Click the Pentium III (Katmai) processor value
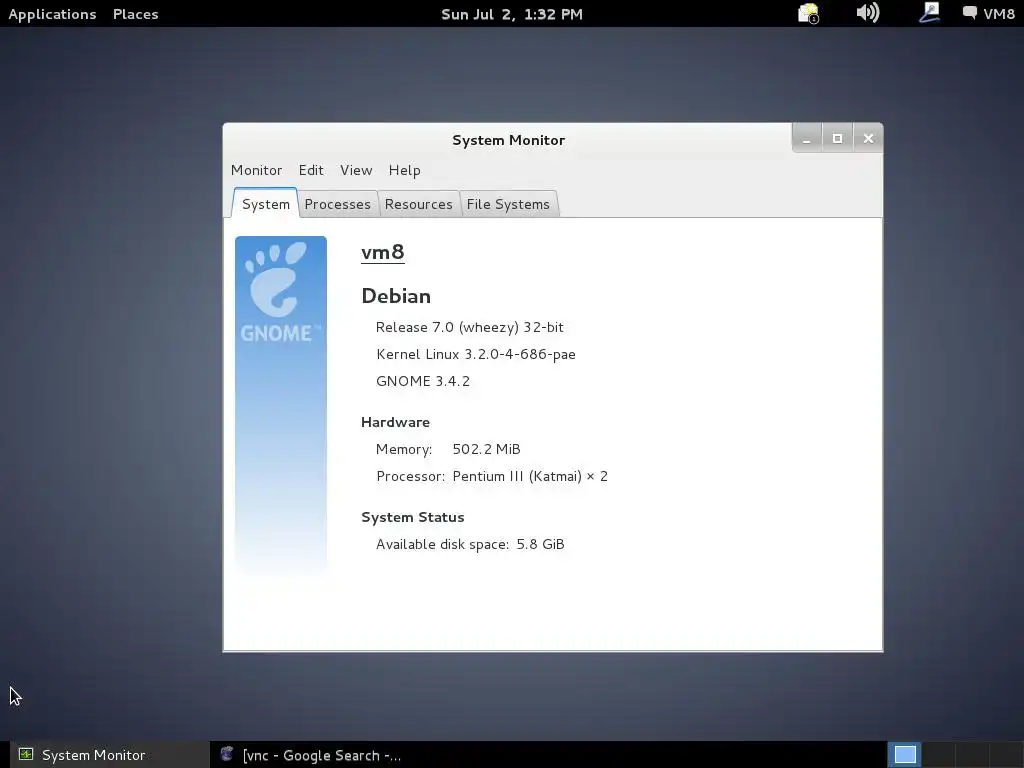This screenshot has height=768, width=1024. click(x=530, y=477)
